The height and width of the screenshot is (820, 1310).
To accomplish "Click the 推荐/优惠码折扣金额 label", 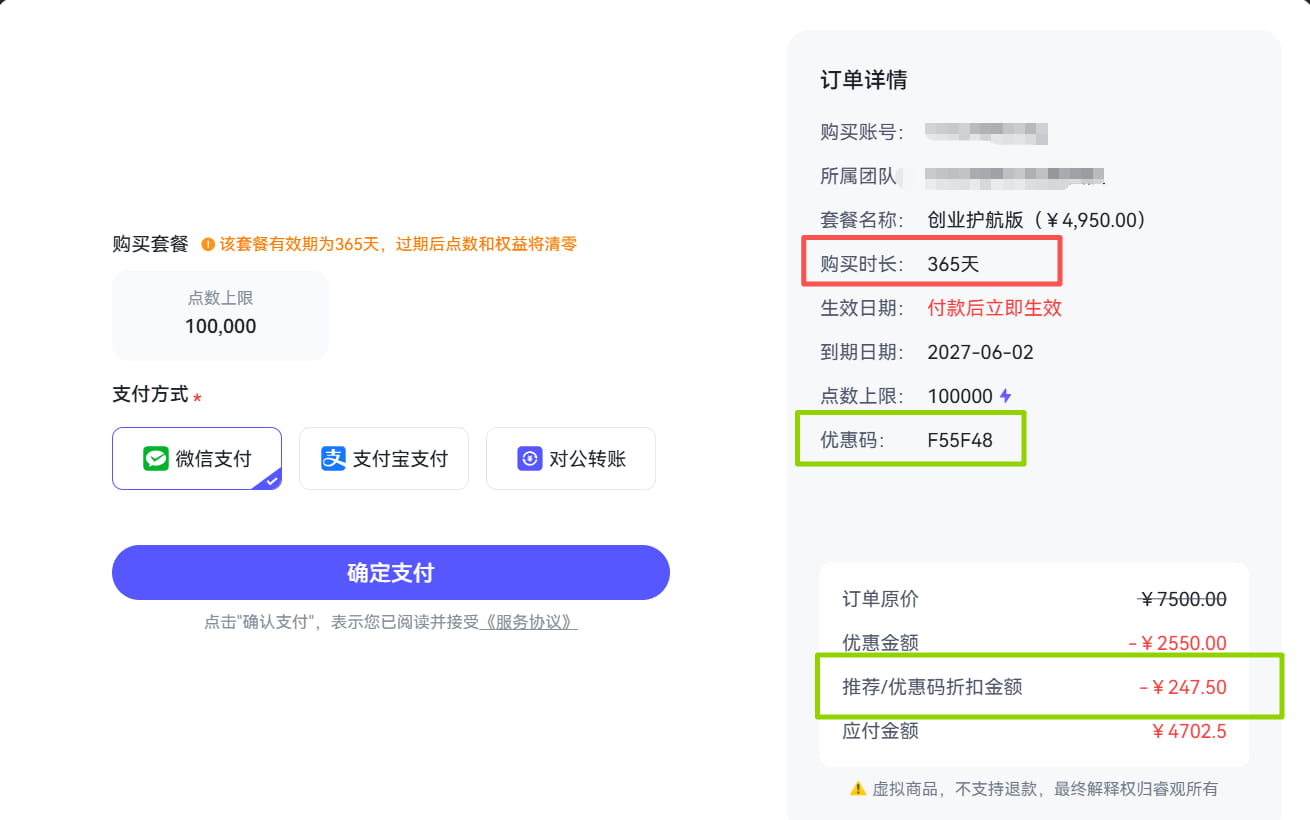I will tap(932, 687).
